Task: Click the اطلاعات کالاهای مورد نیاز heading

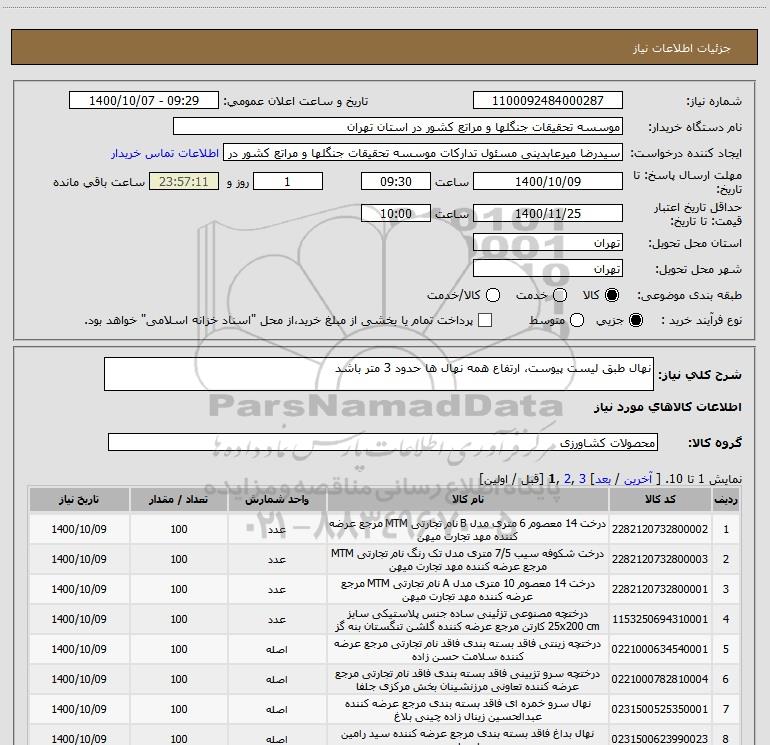Action: point(668,407)
